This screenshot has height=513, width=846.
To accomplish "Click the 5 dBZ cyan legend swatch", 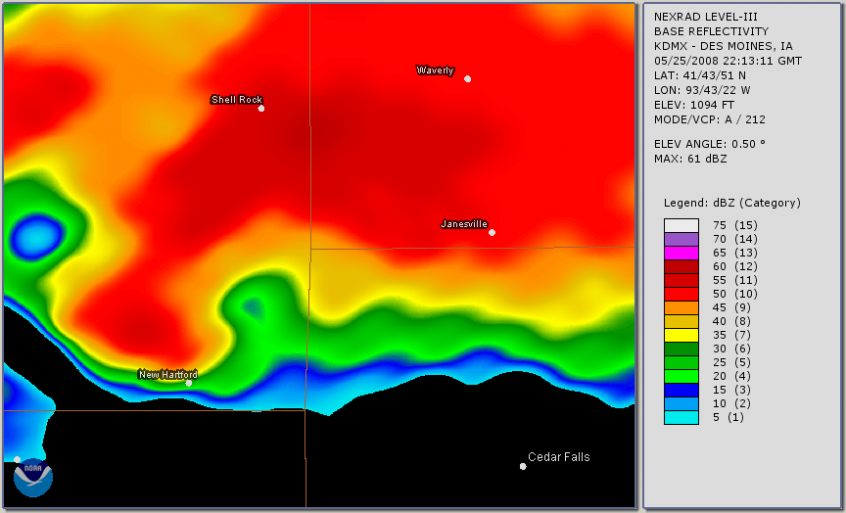I will click(681, 418).
